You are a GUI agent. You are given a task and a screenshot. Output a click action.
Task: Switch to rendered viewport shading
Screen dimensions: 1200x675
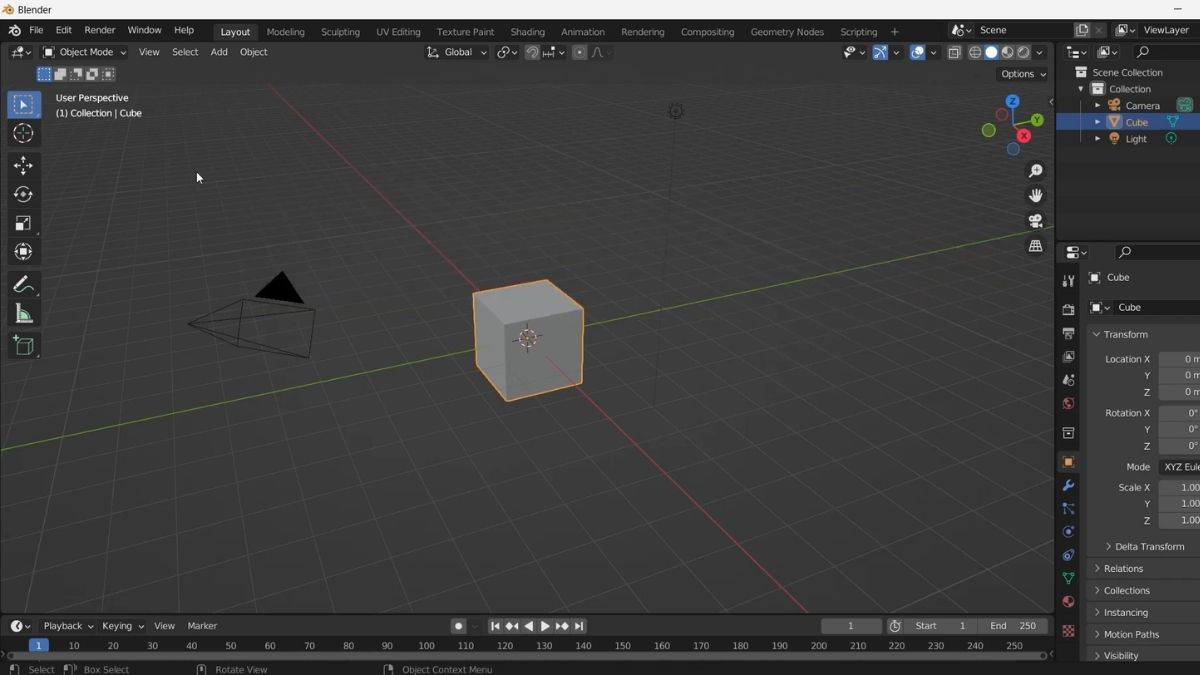[x=1023, y=52]
